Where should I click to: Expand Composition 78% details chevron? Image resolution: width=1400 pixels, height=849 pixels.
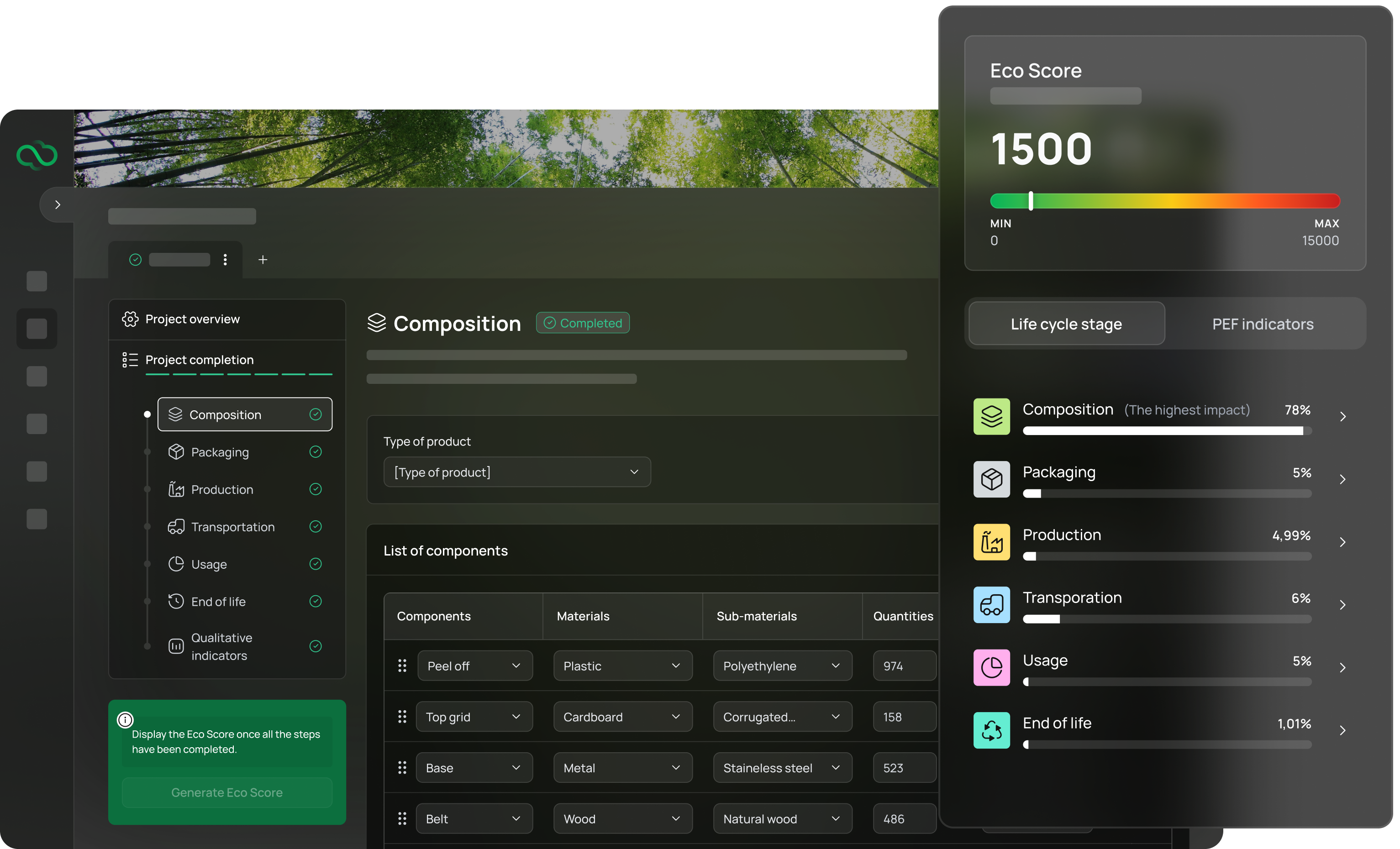(x=1343, y=417)
